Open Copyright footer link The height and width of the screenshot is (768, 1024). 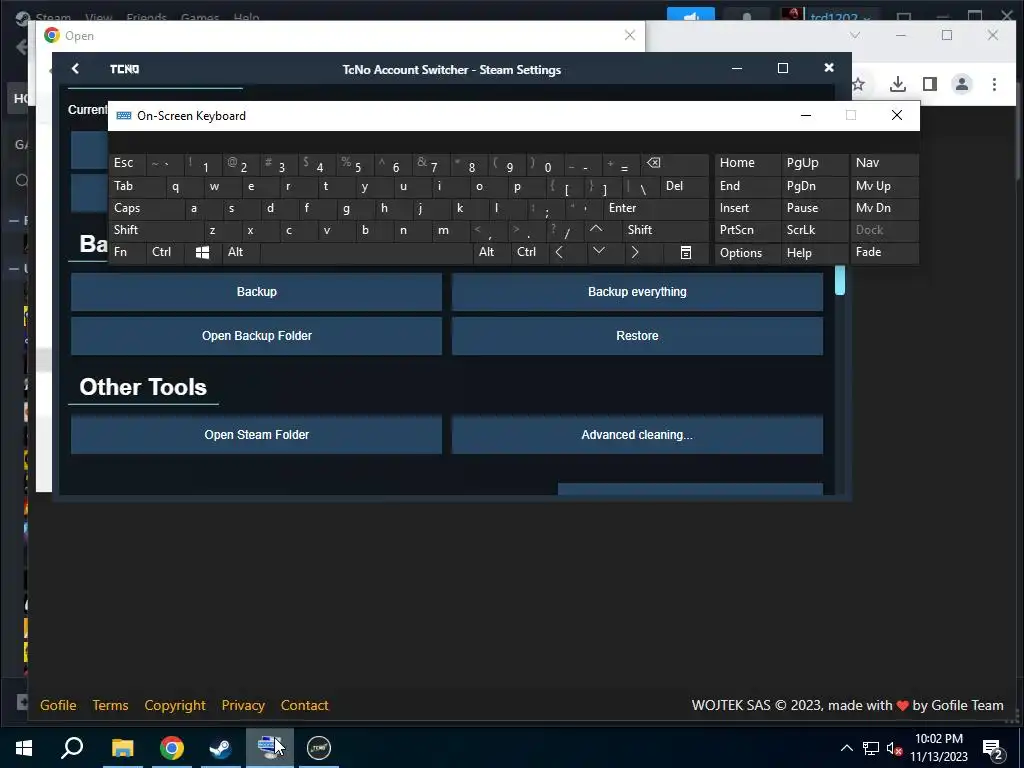pos(175,705)
